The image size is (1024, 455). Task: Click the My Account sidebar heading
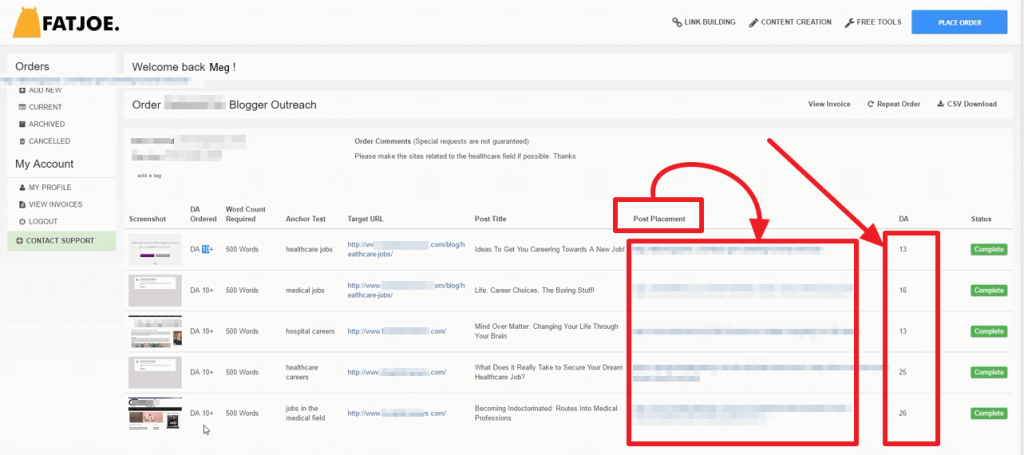click(x=44, y=164)
